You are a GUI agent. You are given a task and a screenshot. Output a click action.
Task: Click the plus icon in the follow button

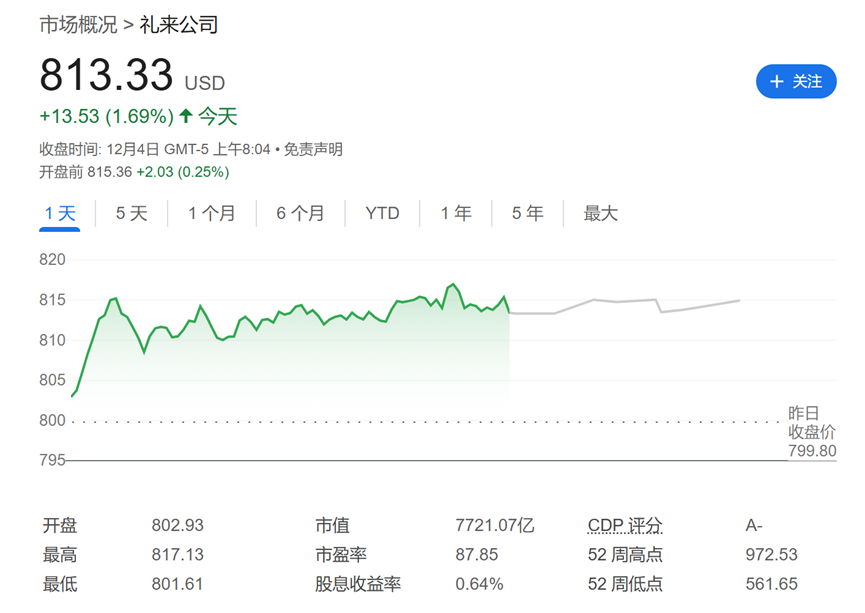click(x=776, y=82)
